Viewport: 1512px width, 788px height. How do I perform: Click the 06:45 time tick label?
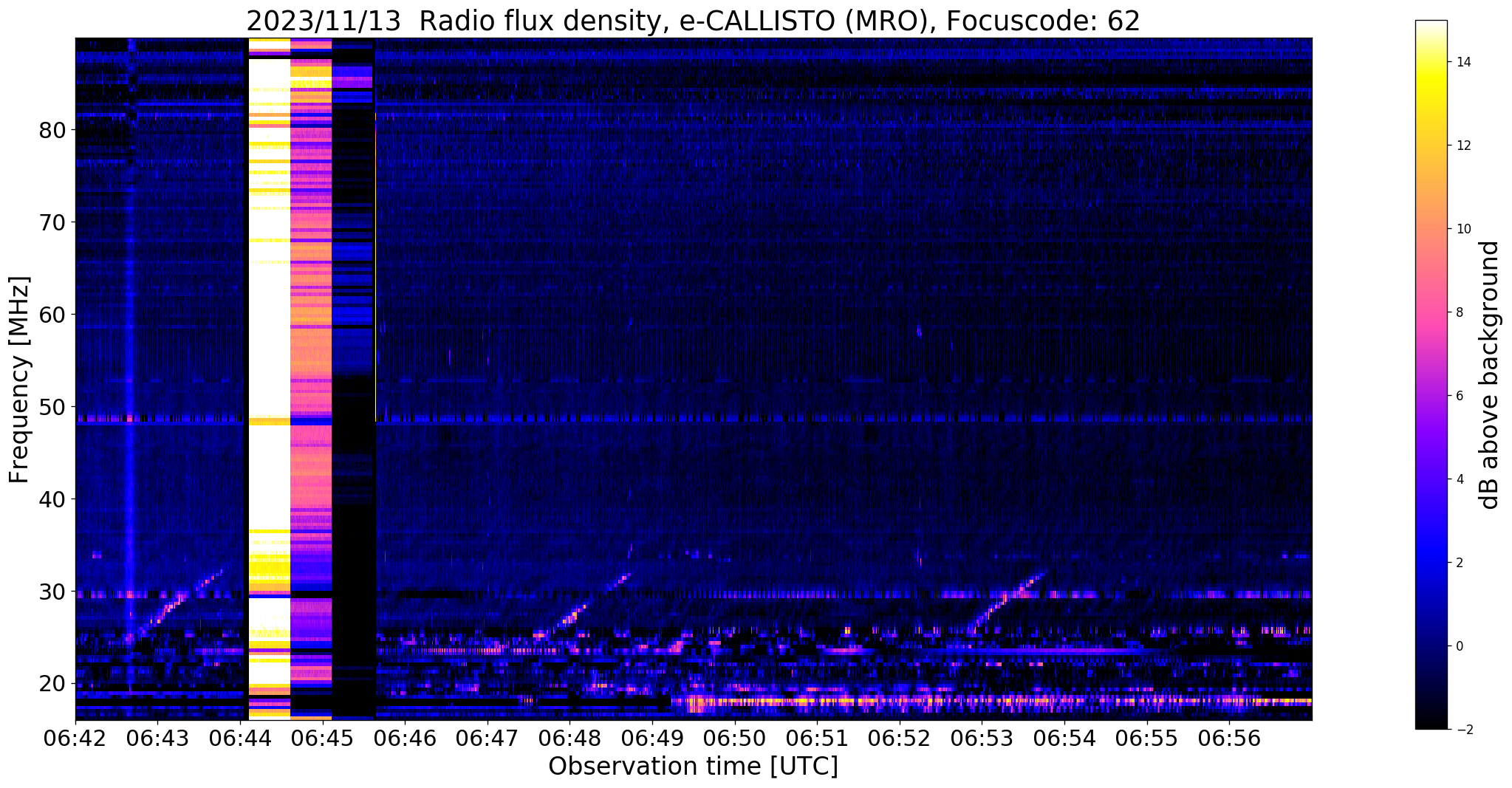(323, 738)
